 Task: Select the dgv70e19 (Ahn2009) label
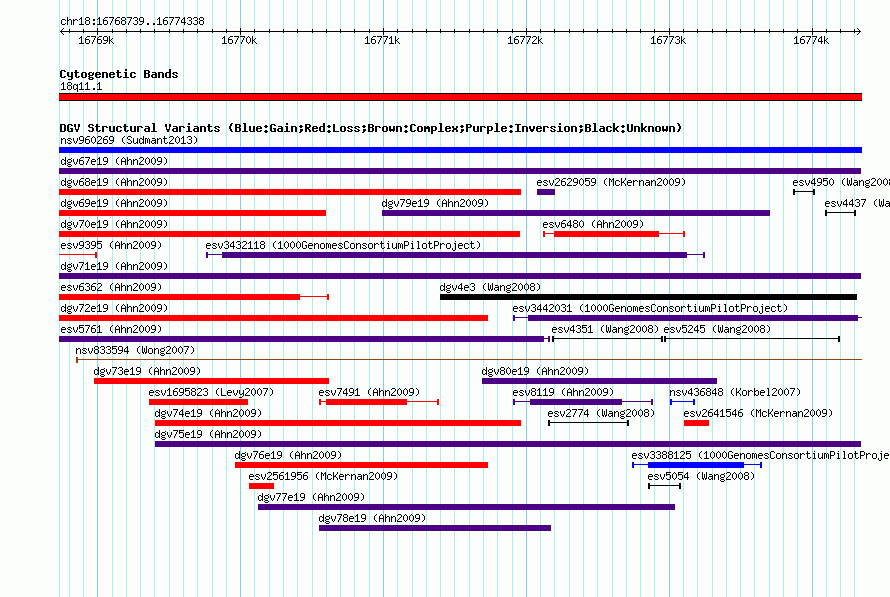(114, 224)
